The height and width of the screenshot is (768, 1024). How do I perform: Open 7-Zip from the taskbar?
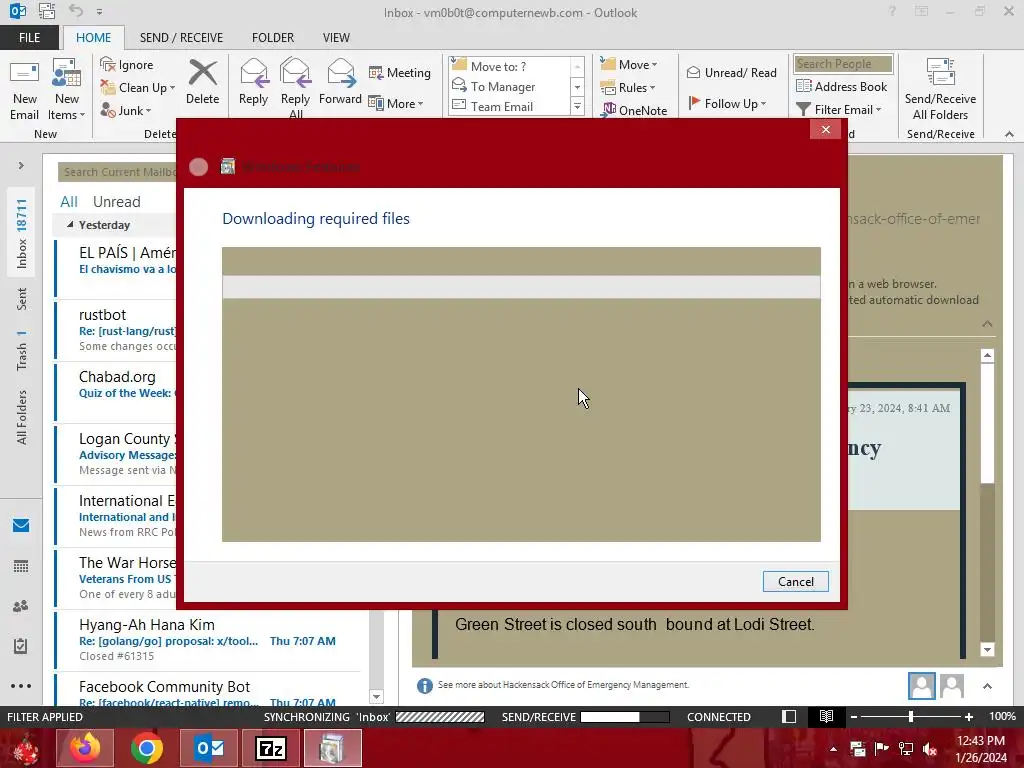click(270, 748)
